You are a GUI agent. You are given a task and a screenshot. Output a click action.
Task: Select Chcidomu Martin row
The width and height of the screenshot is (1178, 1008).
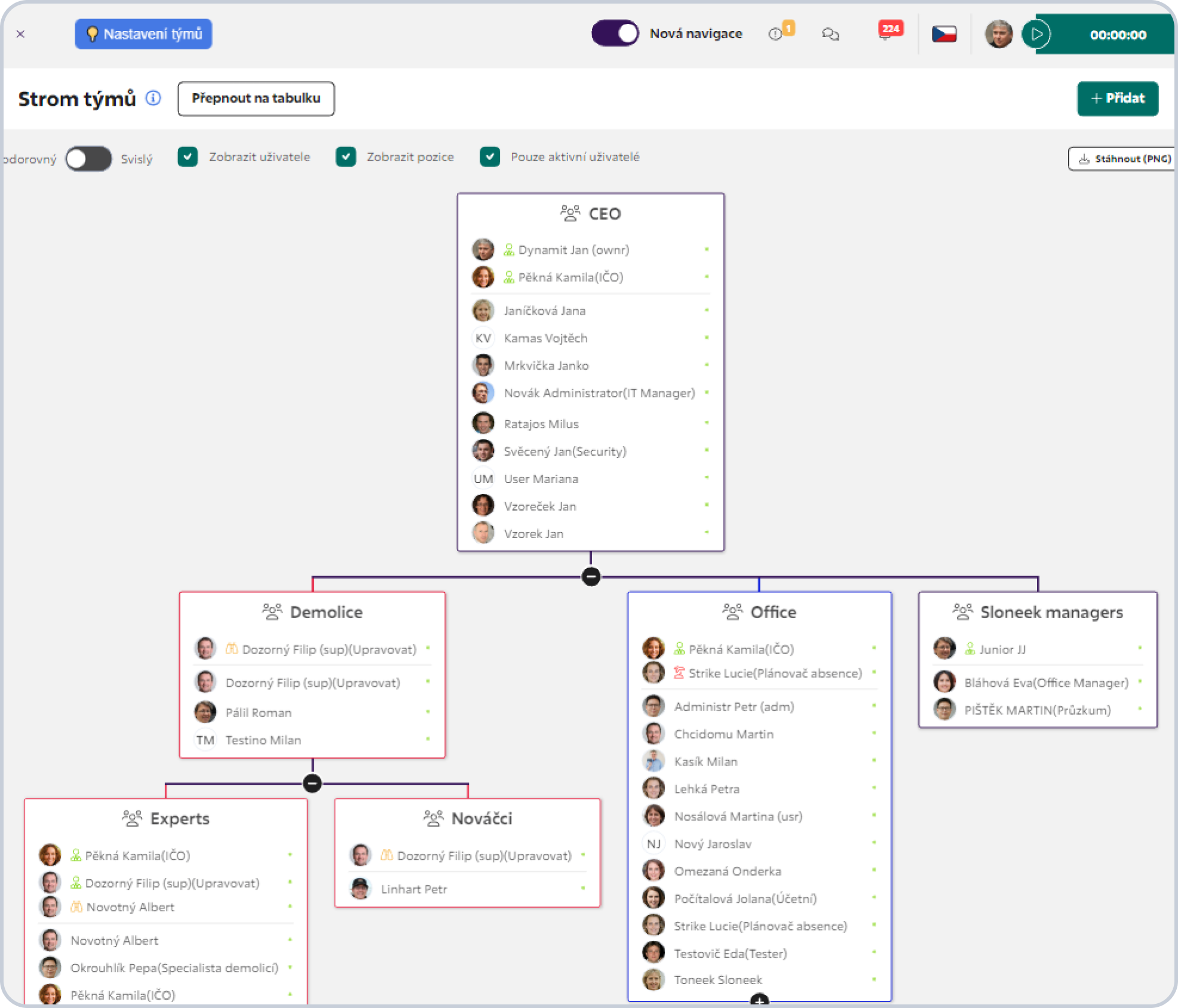click(x=759, y=734)
